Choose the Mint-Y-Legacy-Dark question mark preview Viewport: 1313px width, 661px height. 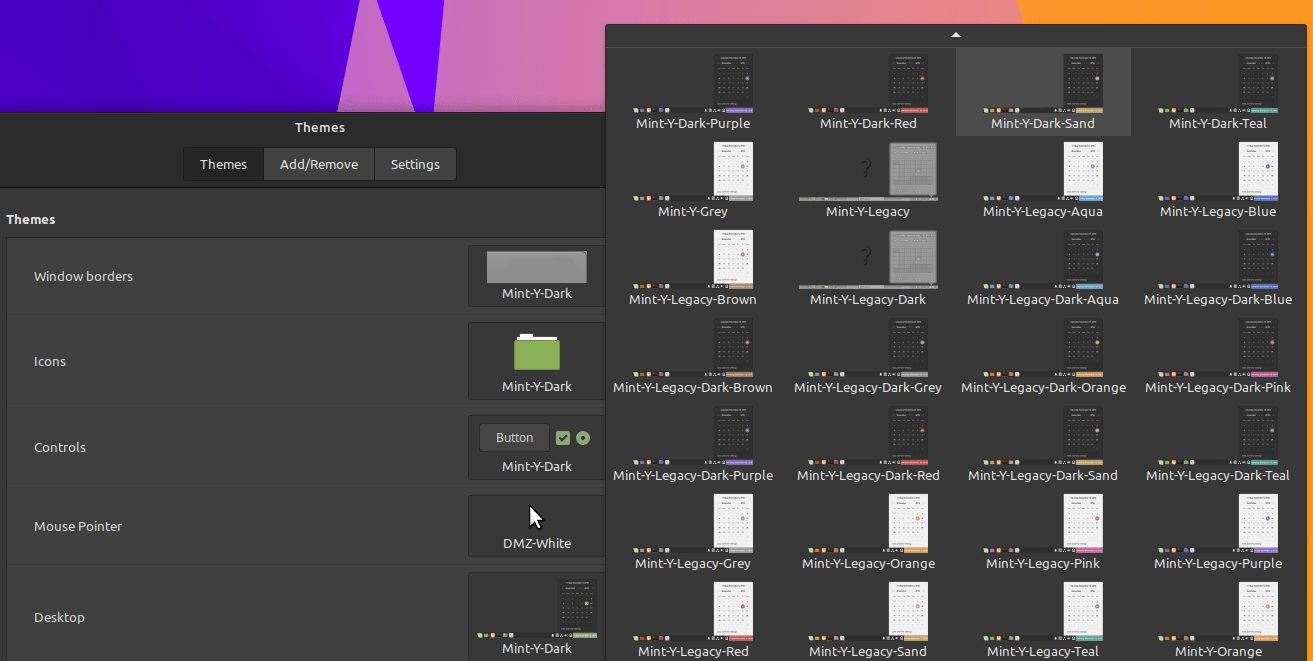(x=868, y=268)
